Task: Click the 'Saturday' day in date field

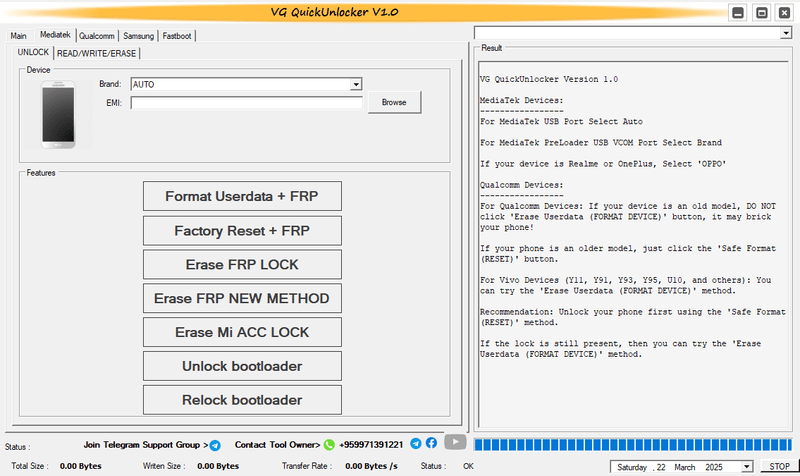Action: [632, 467]
